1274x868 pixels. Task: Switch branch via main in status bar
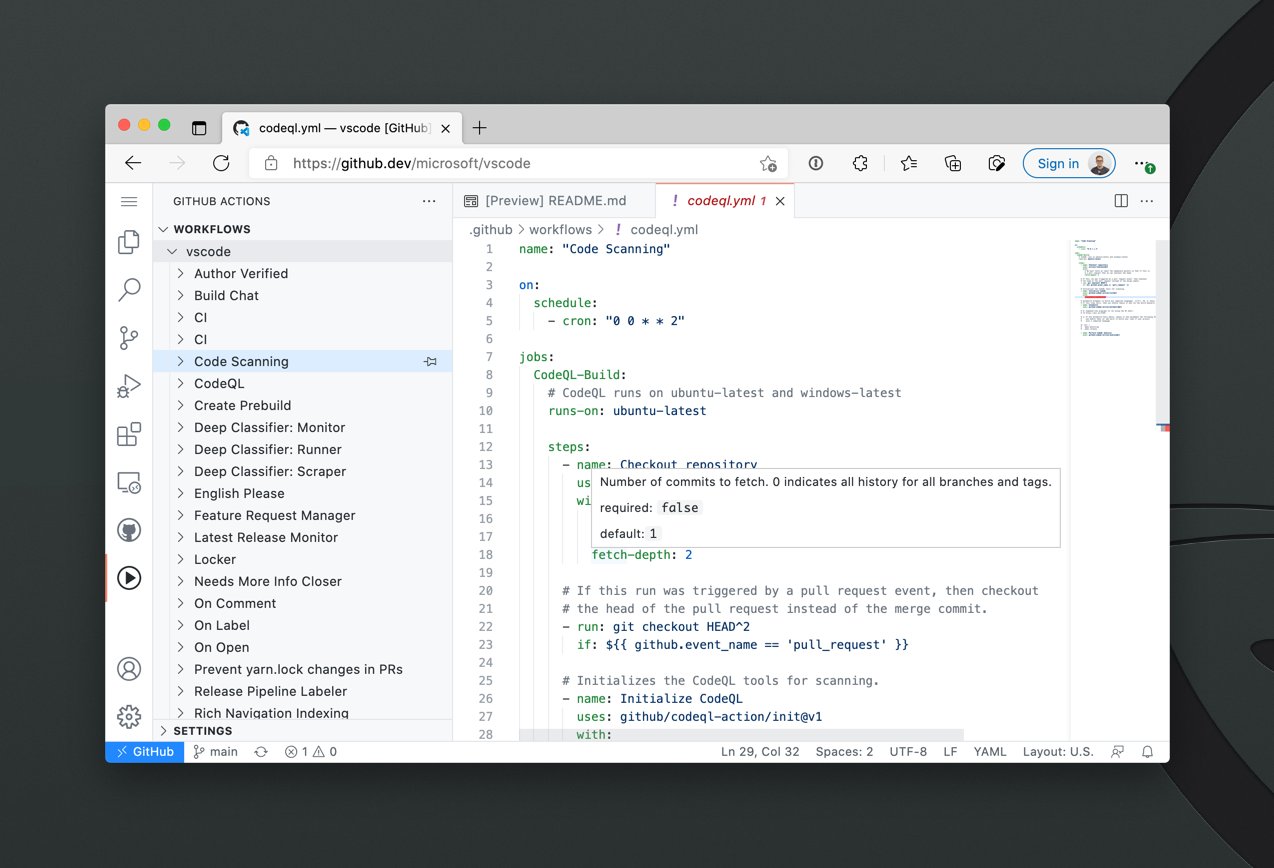(x=216, y=752)
